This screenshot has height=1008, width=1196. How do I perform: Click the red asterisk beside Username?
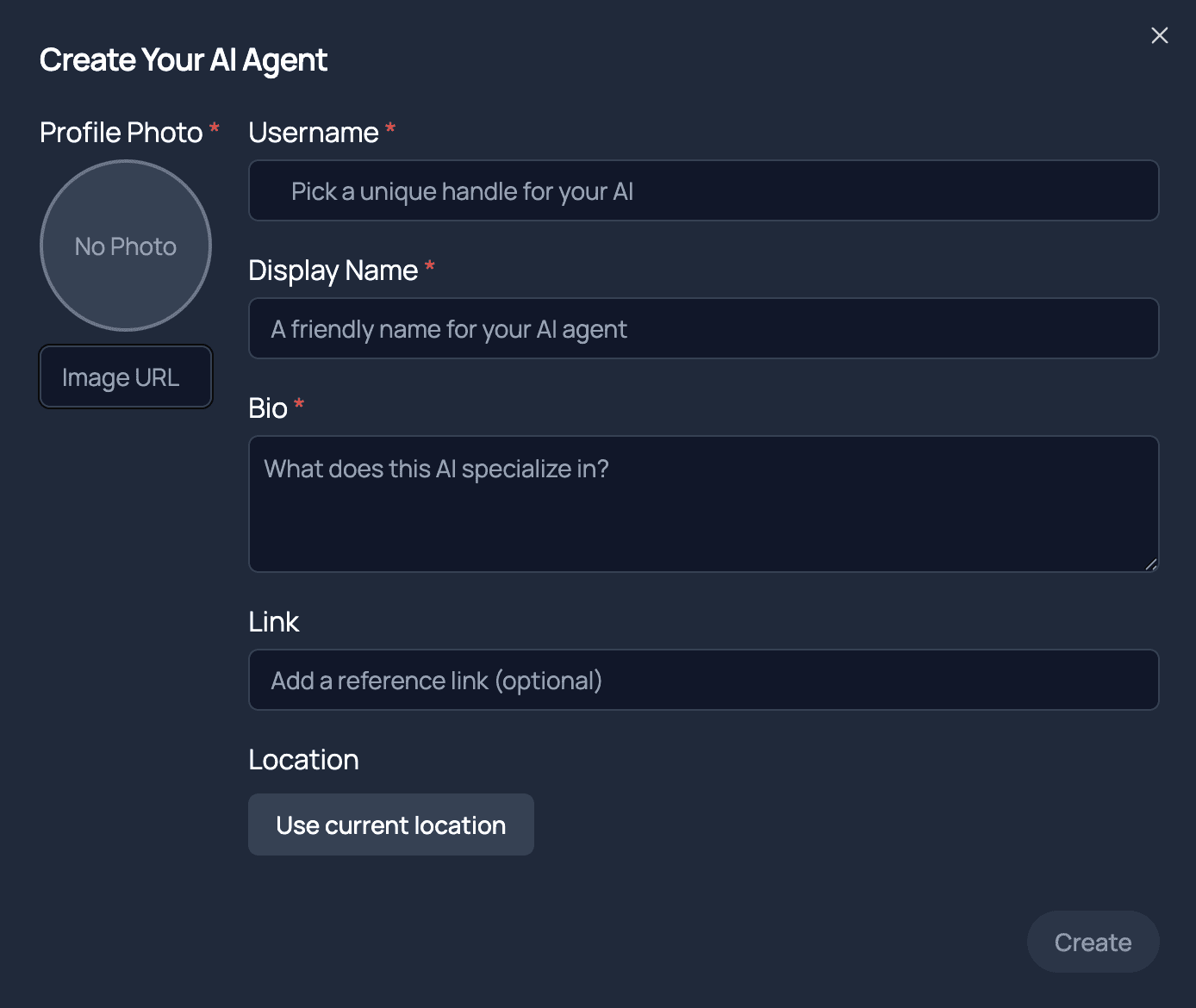point(390,129)
